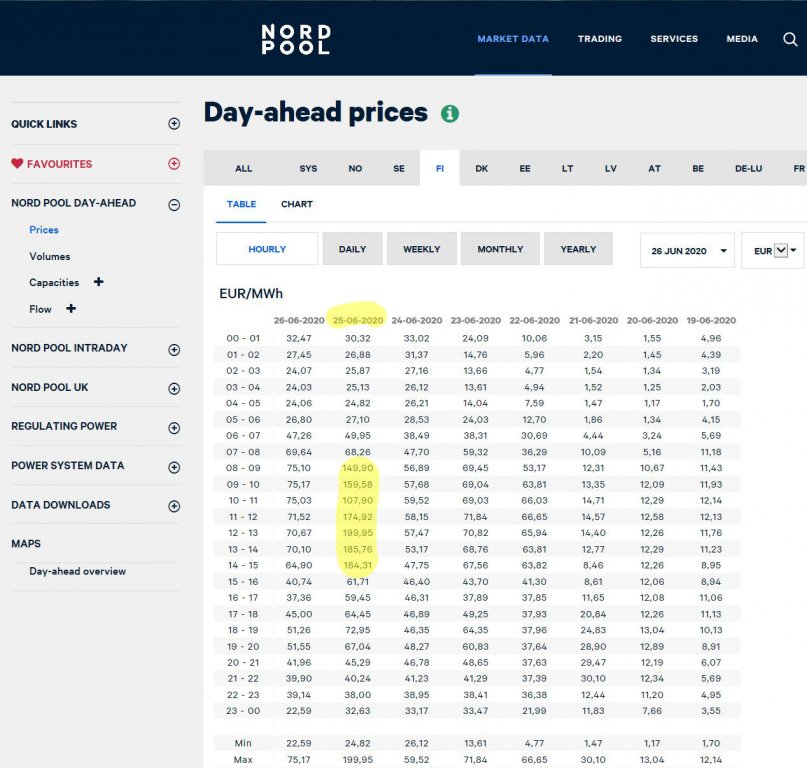The image size is (807, 768).
Task: Open the 26 JUN 2020 date dropdown
Action: point(687,251)
